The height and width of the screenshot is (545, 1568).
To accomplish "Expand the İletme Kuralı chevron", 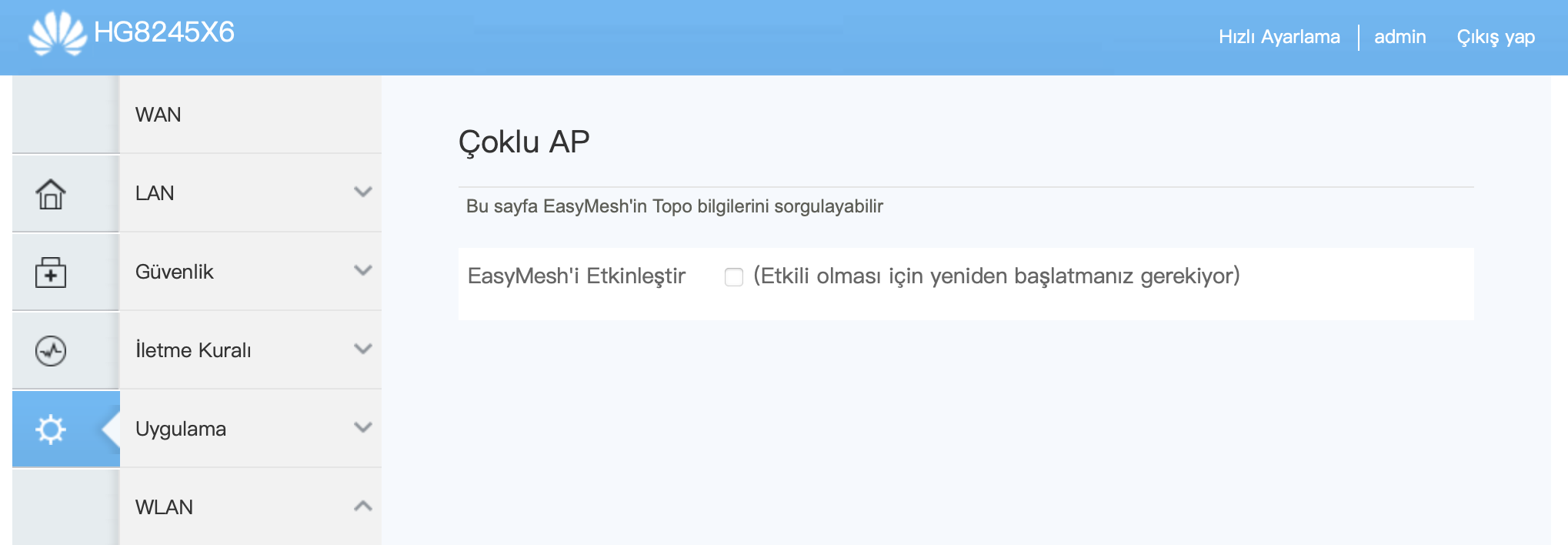I will [x=363, y=349].
